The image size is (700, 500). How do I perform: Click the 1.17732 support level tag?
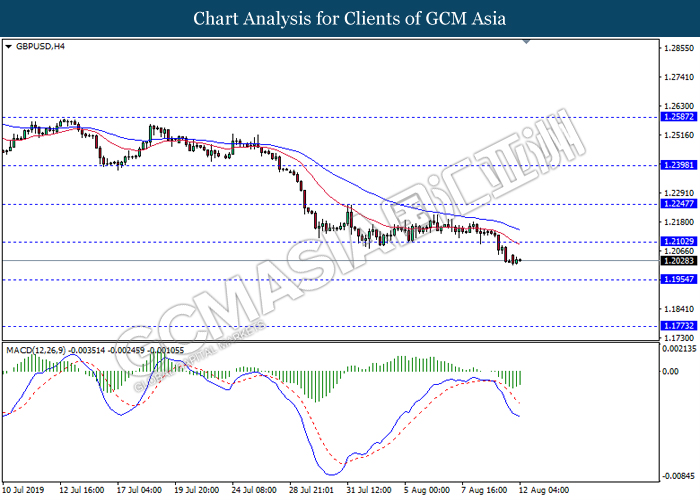[x=678, y=326]
